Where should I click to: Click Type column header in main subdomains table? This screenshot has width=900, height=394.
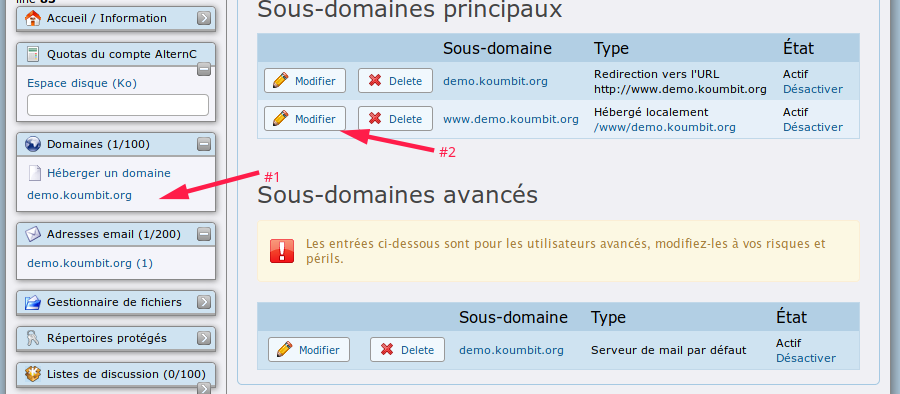coord(611,49)
